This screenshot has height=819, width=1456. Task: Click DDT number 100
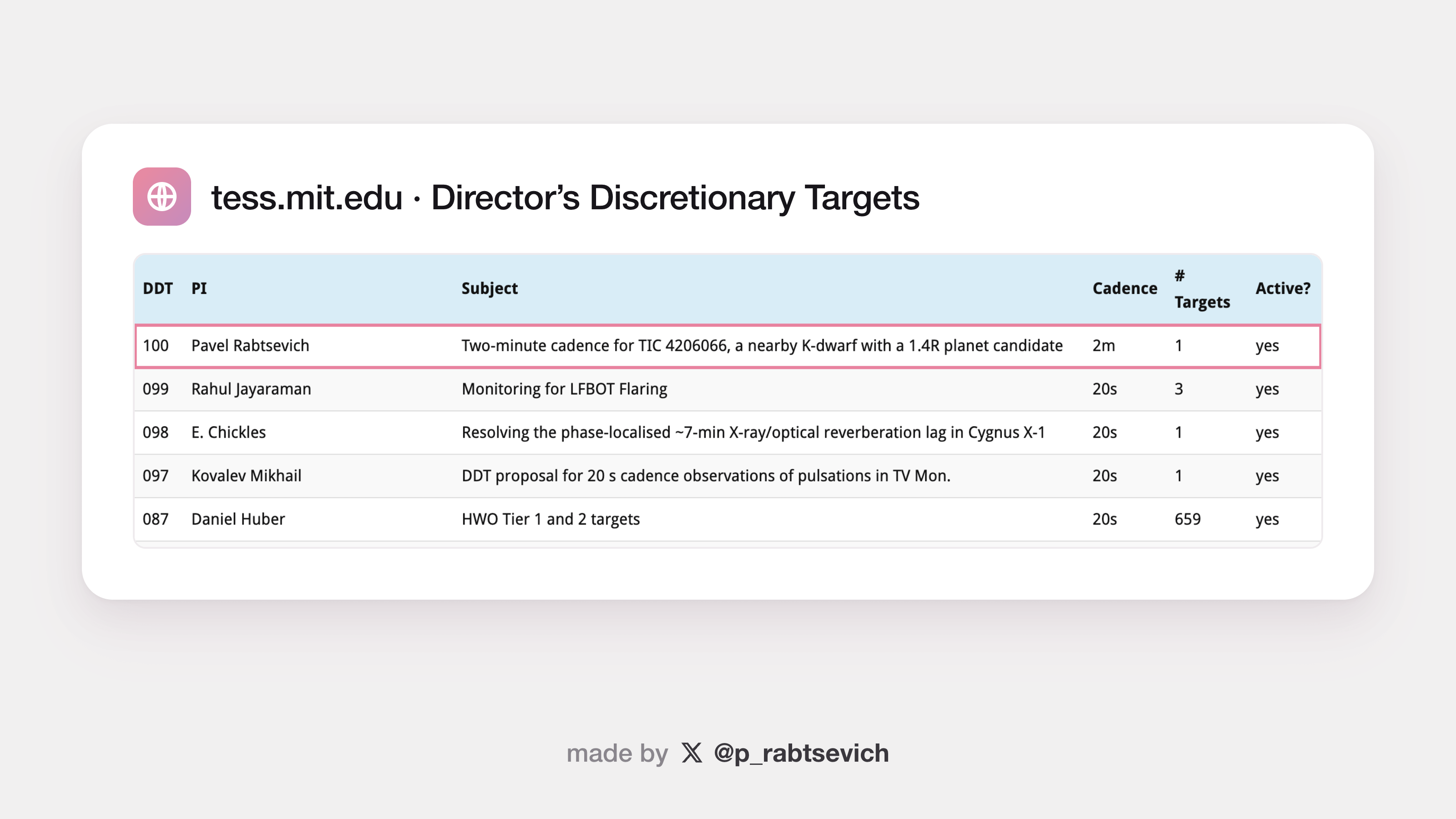[156, 345]
